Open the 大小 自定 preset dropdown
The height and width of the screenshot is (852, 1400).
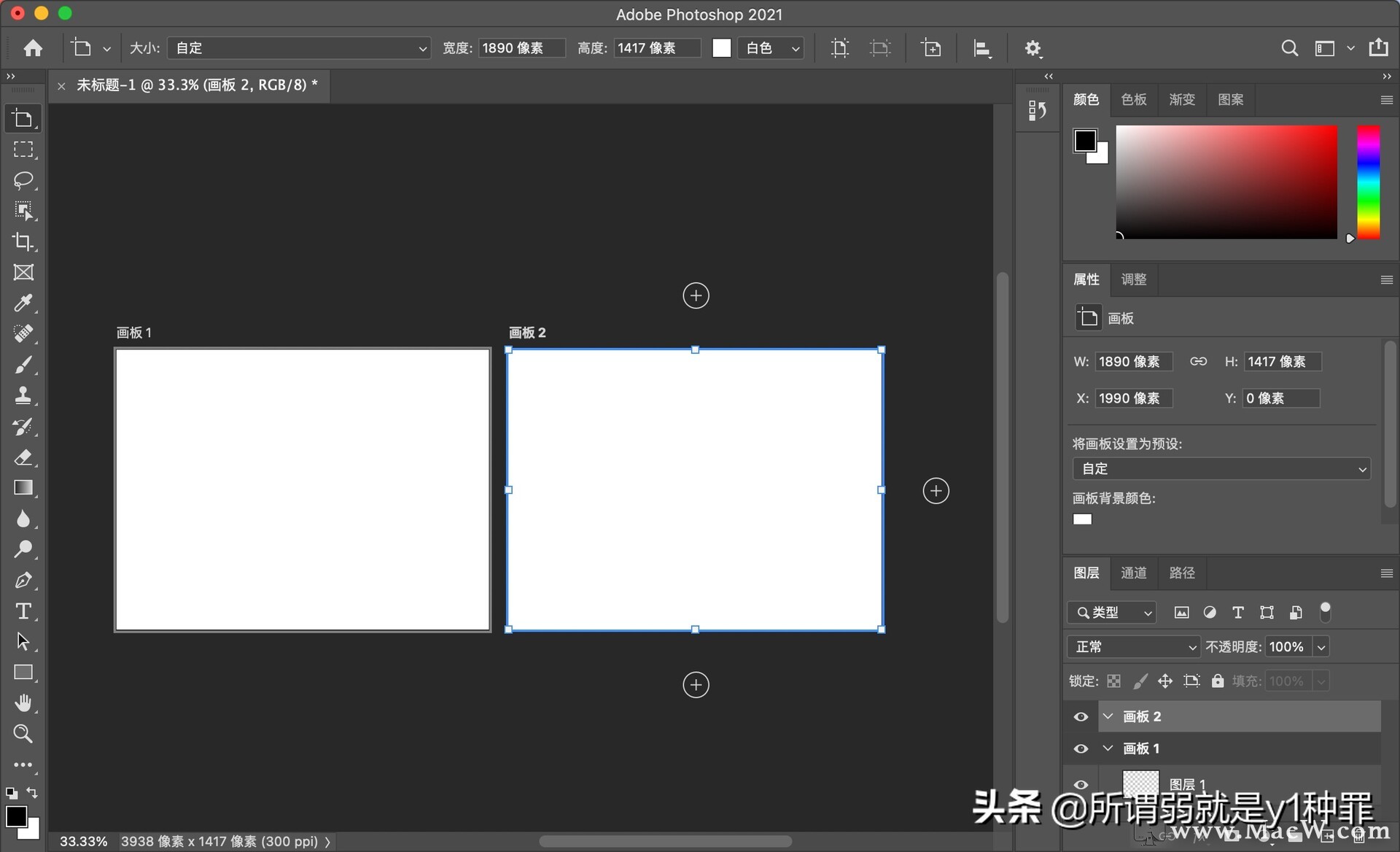(x=298, y=47)
